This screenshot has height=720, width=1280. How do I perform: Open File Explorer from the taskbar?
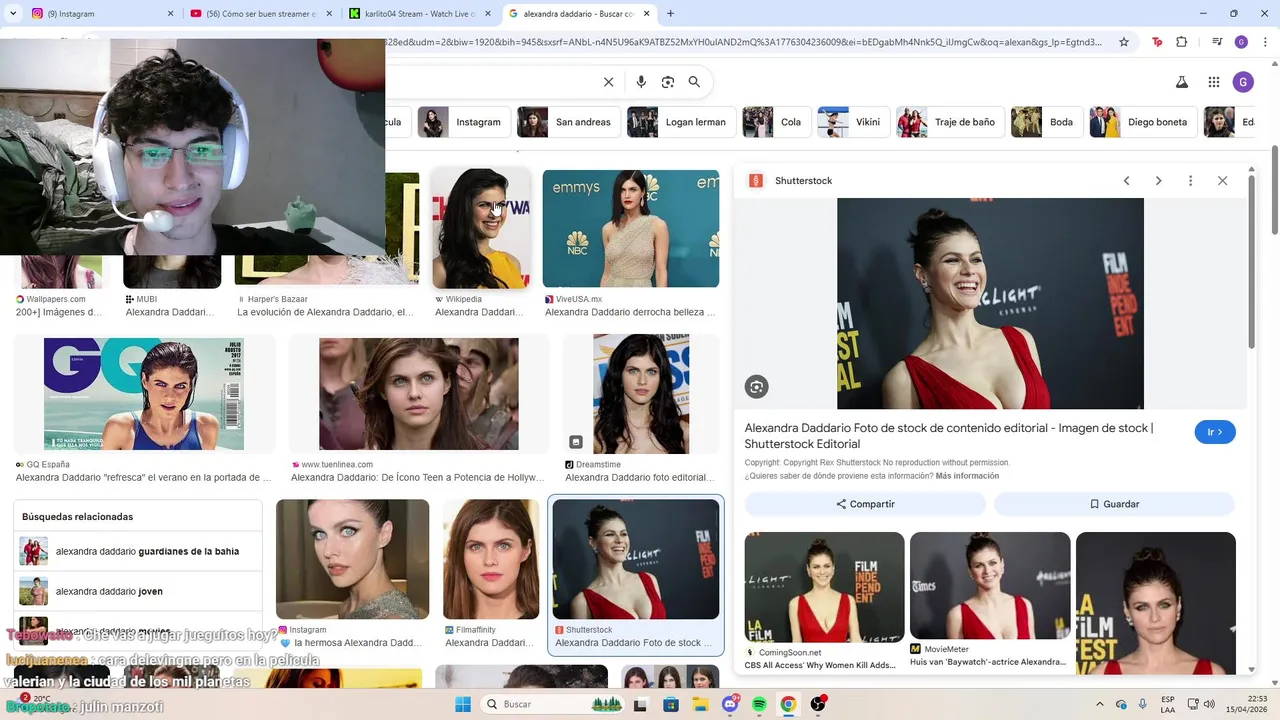tap(701, 704)
